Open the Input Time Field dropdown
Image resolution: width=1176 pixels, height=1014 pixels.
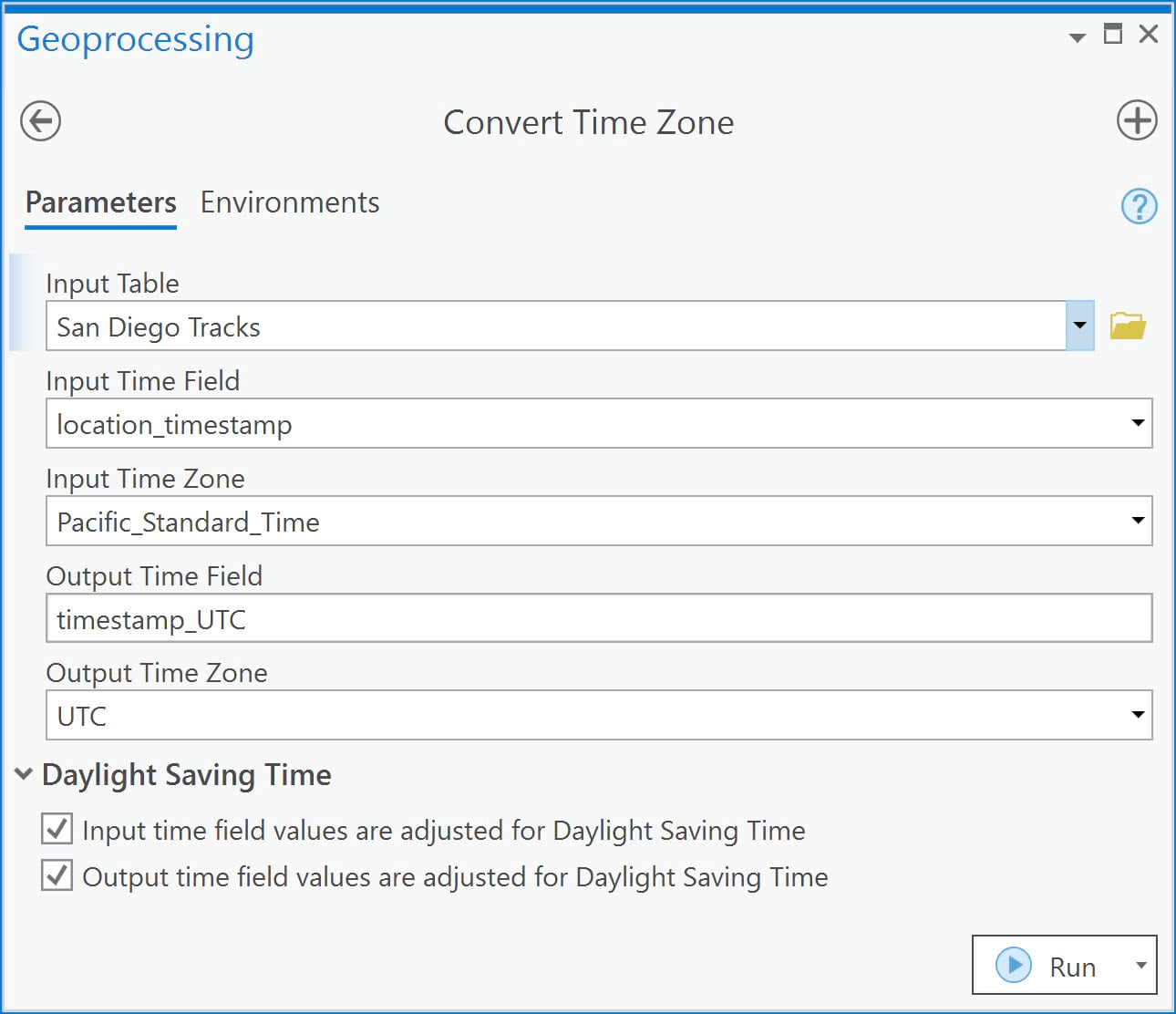pos(1137,423)
